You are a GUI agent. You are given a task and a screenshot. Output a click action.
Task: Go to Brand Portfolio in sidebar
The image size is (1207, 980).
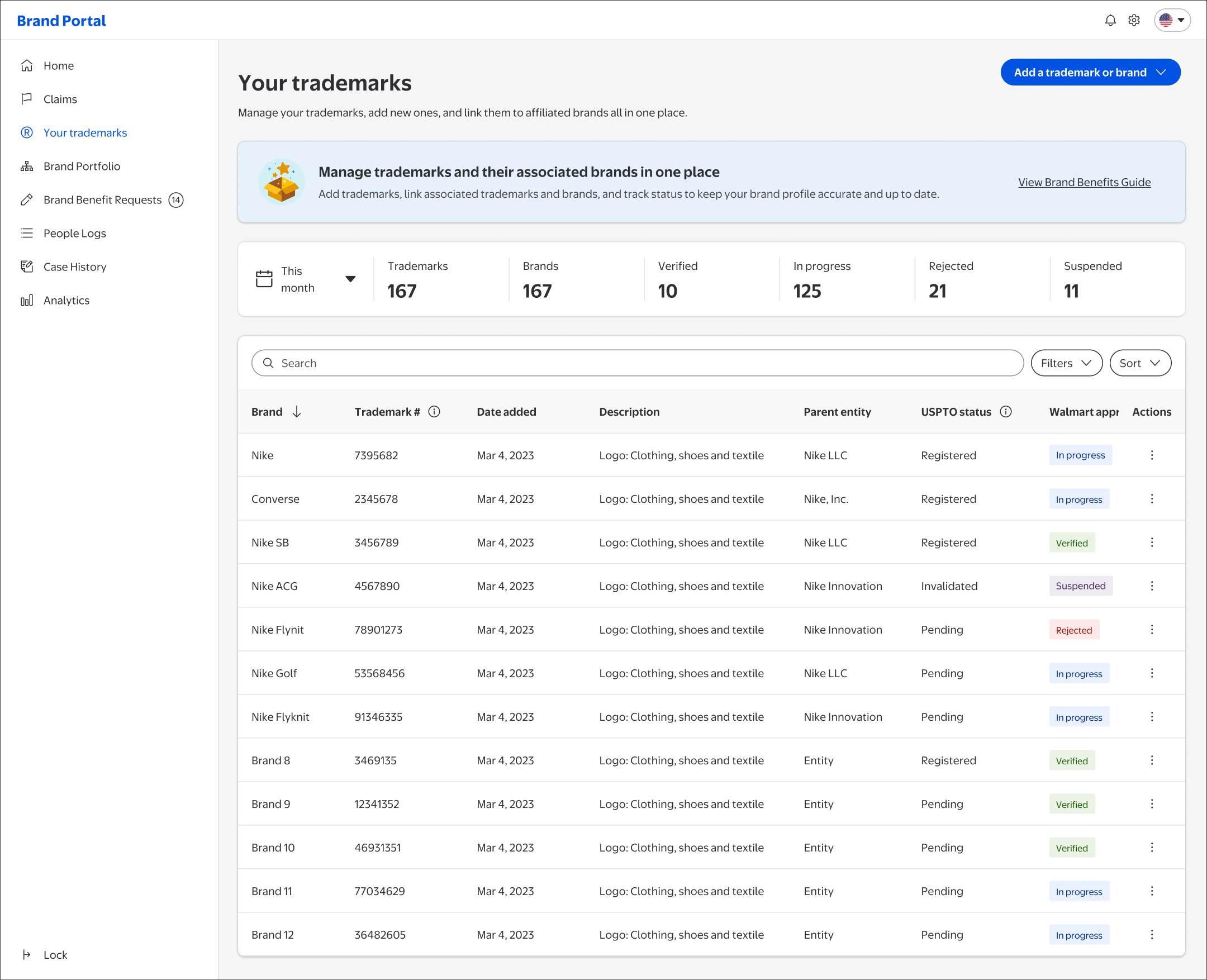coord(82,166)
